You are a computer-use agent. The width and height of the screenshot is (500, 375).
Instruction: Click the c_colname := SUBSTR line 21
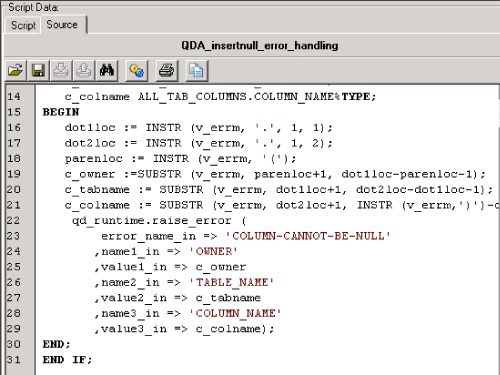tap(282, 205)
